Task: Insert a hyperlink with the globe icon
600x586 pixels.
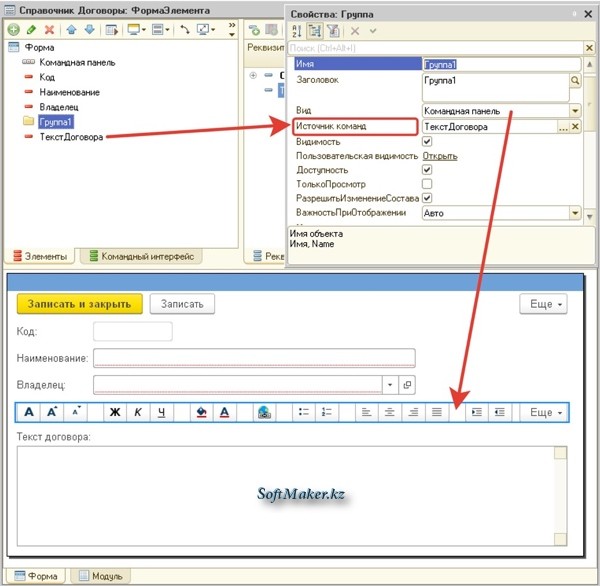Action: pyautogui.click(x=264, y=412)
